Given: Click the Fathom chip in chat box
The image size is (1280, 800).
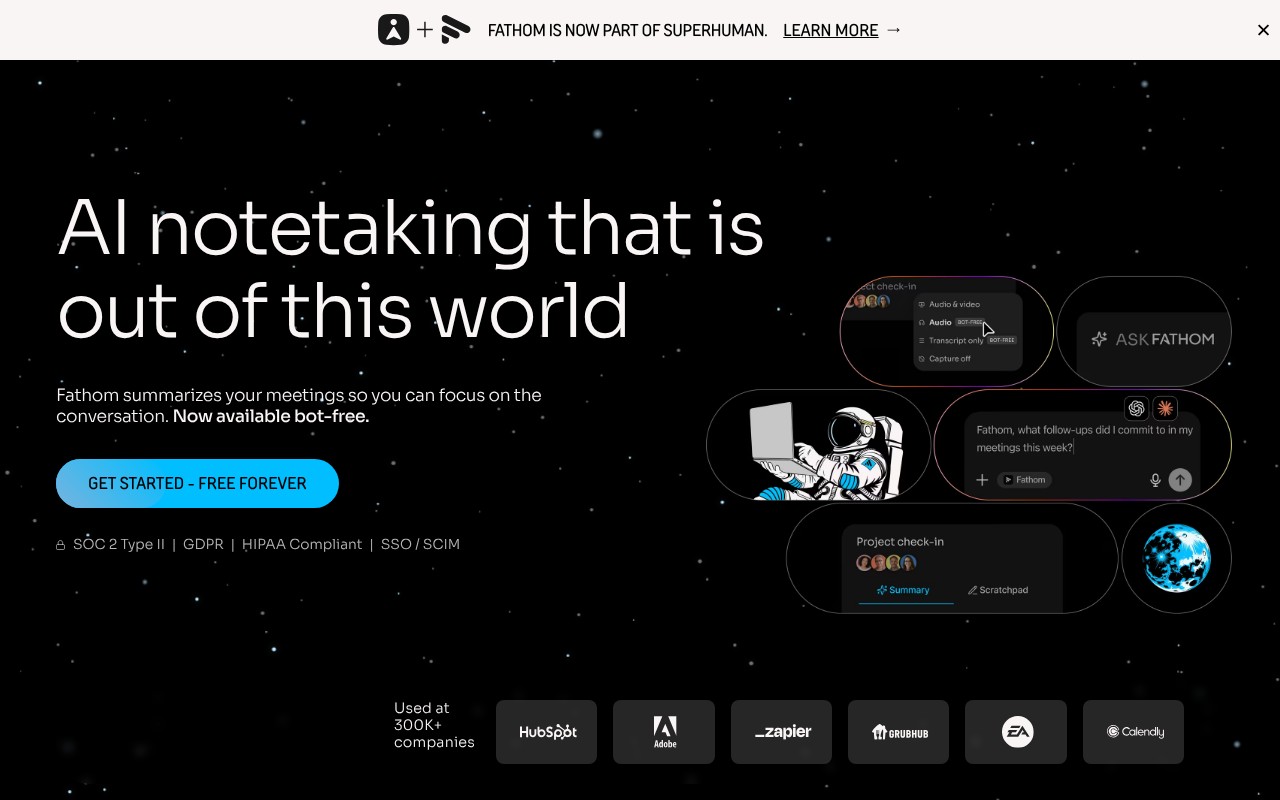Looking at the screenshot, I should point(1024,480).
